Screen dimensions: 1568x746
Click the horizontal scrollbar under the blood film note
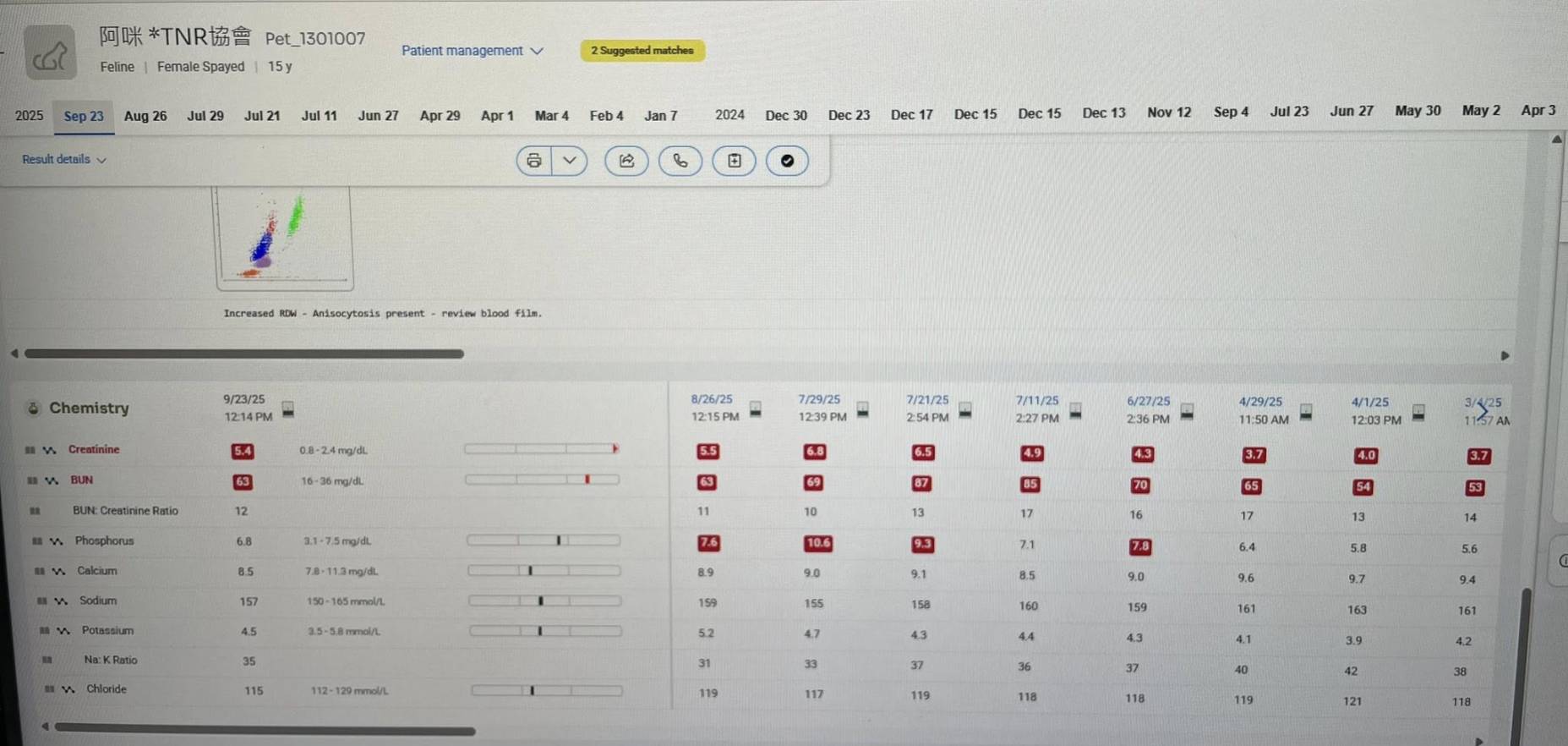(x=243, y=354)
